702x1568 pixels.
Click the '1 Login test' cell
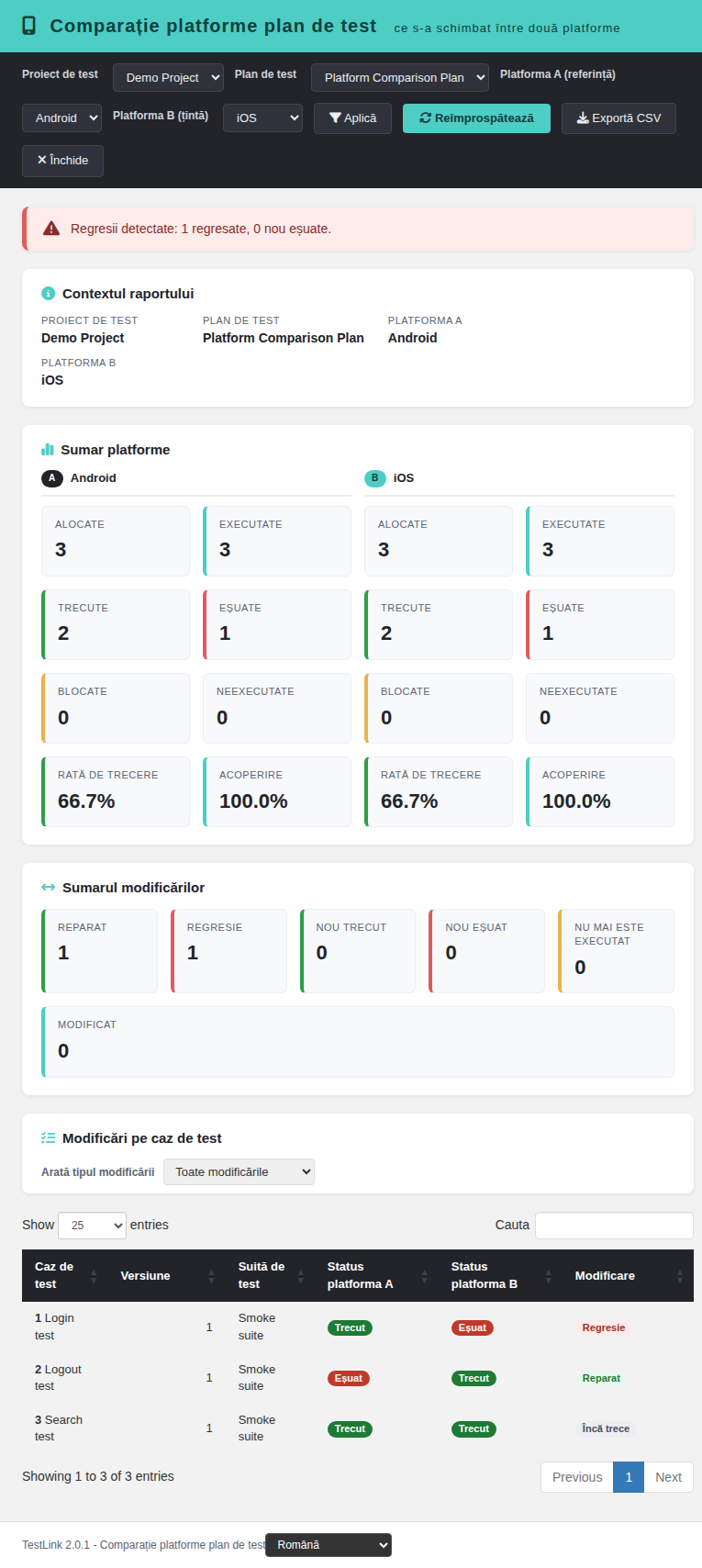pyautogui.click(x=65, y=1327)
